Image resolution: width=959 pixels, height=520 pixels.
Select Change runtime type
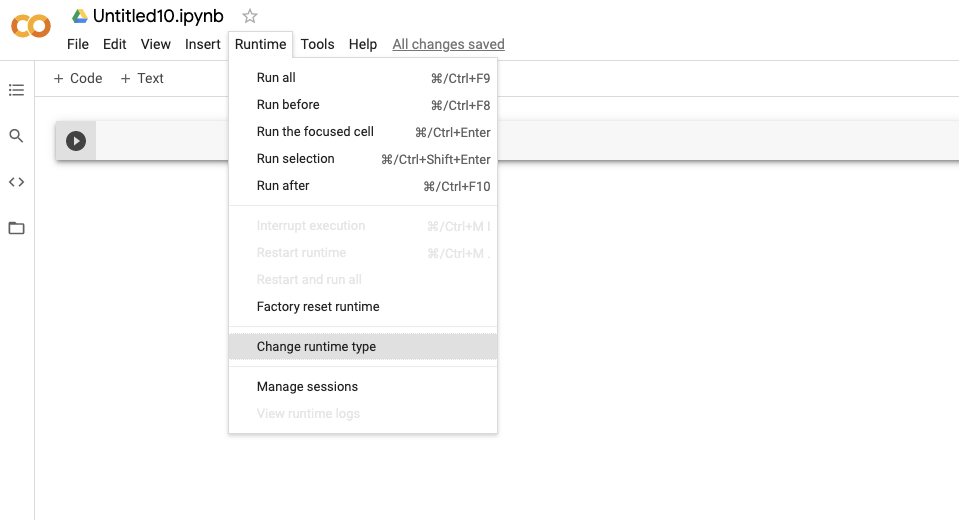(x=316, y=346)
